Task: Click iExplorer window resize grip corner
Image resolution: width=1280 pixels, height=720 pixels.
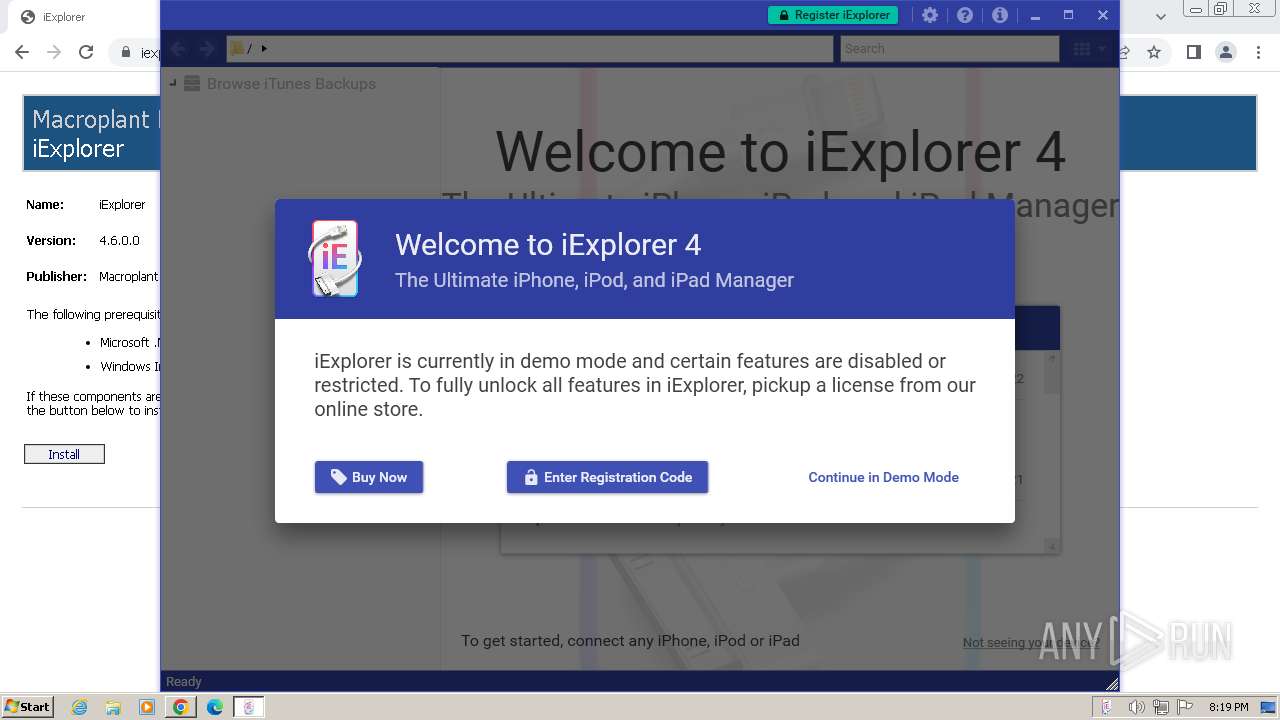Action: coord(1112,684)
